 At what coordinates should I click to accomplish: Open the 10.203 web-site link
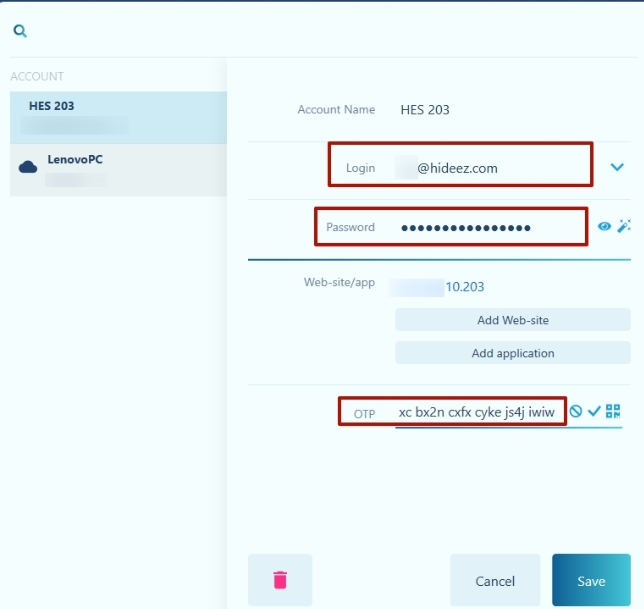coord(464,287)
